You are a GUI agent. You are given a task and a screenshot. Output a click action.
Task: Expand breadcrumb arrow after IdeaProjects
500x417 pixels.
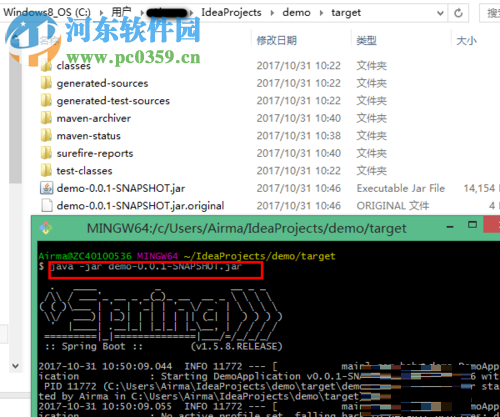(x=272, y=13)
